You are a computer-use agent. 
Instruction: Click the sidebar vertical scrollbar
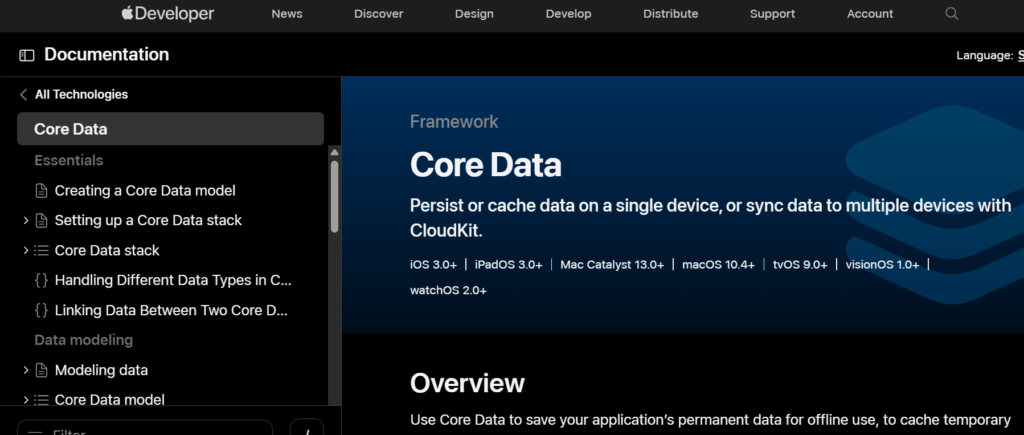click(x=334, y=200)
